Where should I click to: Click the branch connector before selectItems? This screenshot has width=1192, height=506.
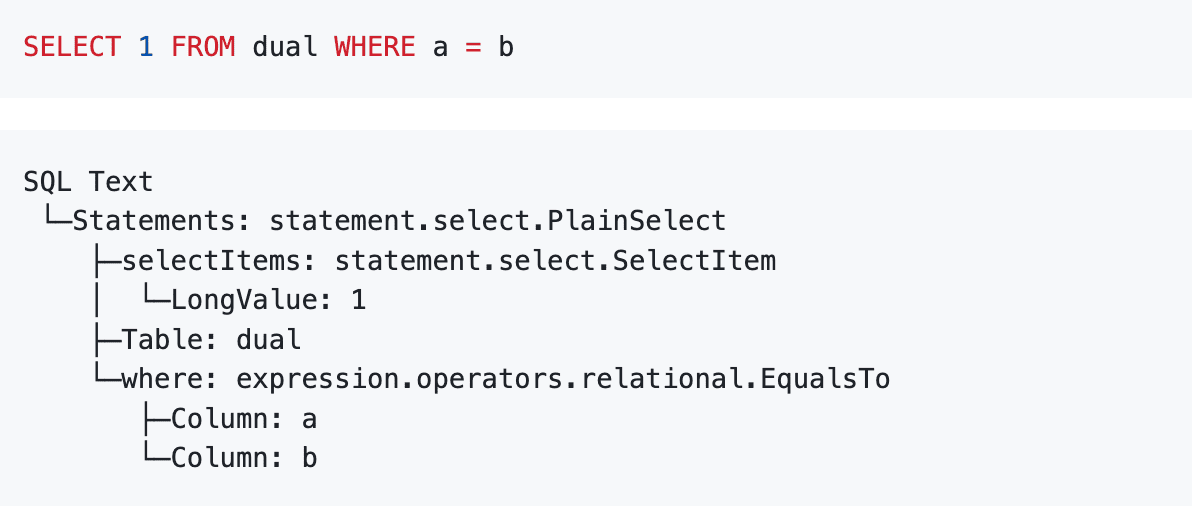[x=105, y=261]
